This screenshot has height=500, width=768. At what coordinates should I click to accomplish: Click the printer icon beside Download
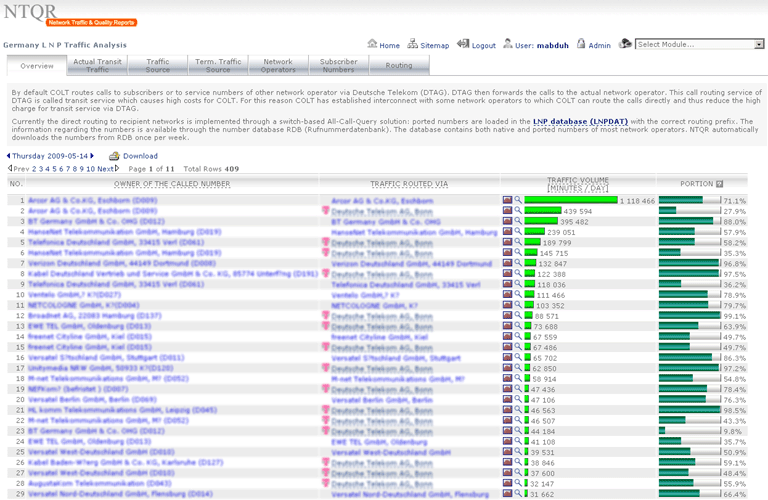114,156
